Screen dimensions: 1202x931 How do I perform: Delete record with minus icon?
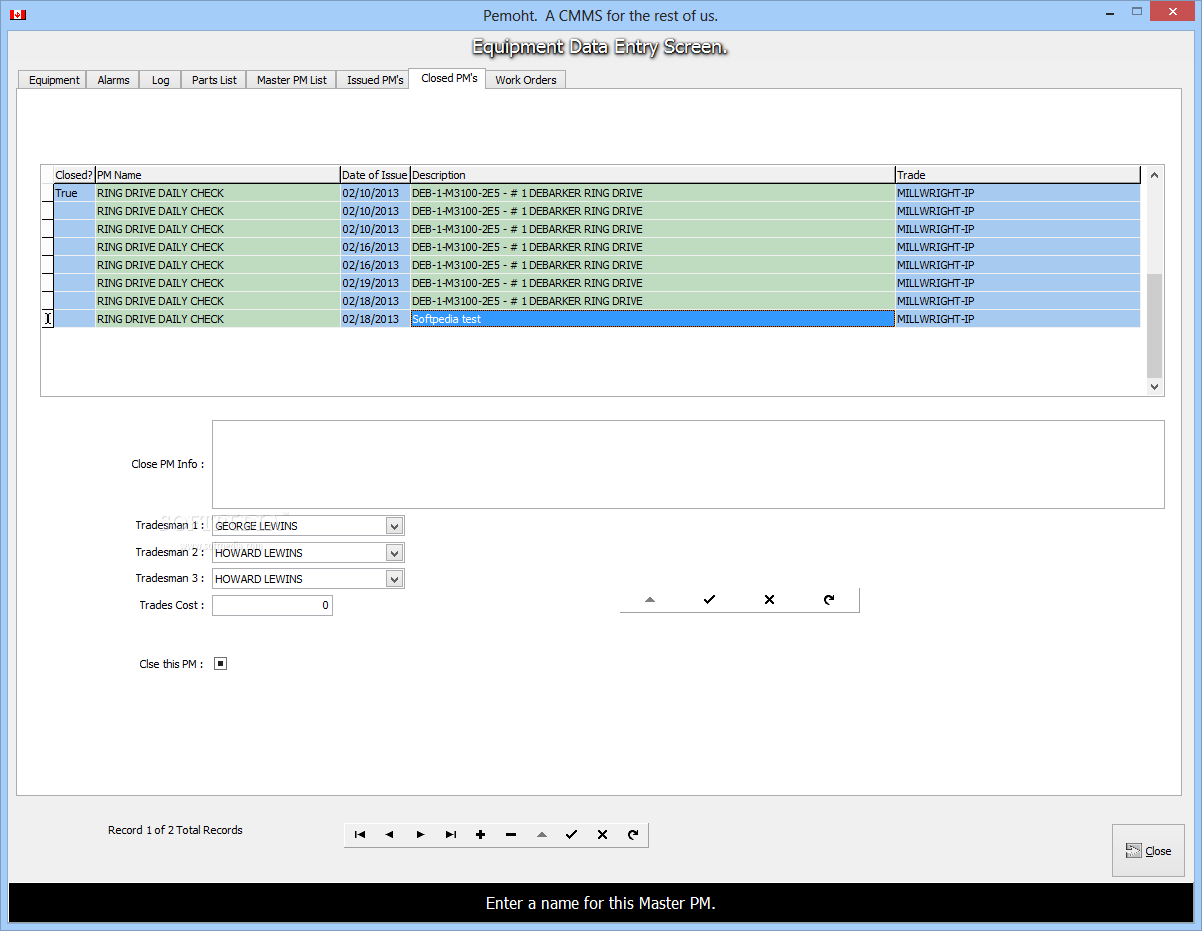511,834
